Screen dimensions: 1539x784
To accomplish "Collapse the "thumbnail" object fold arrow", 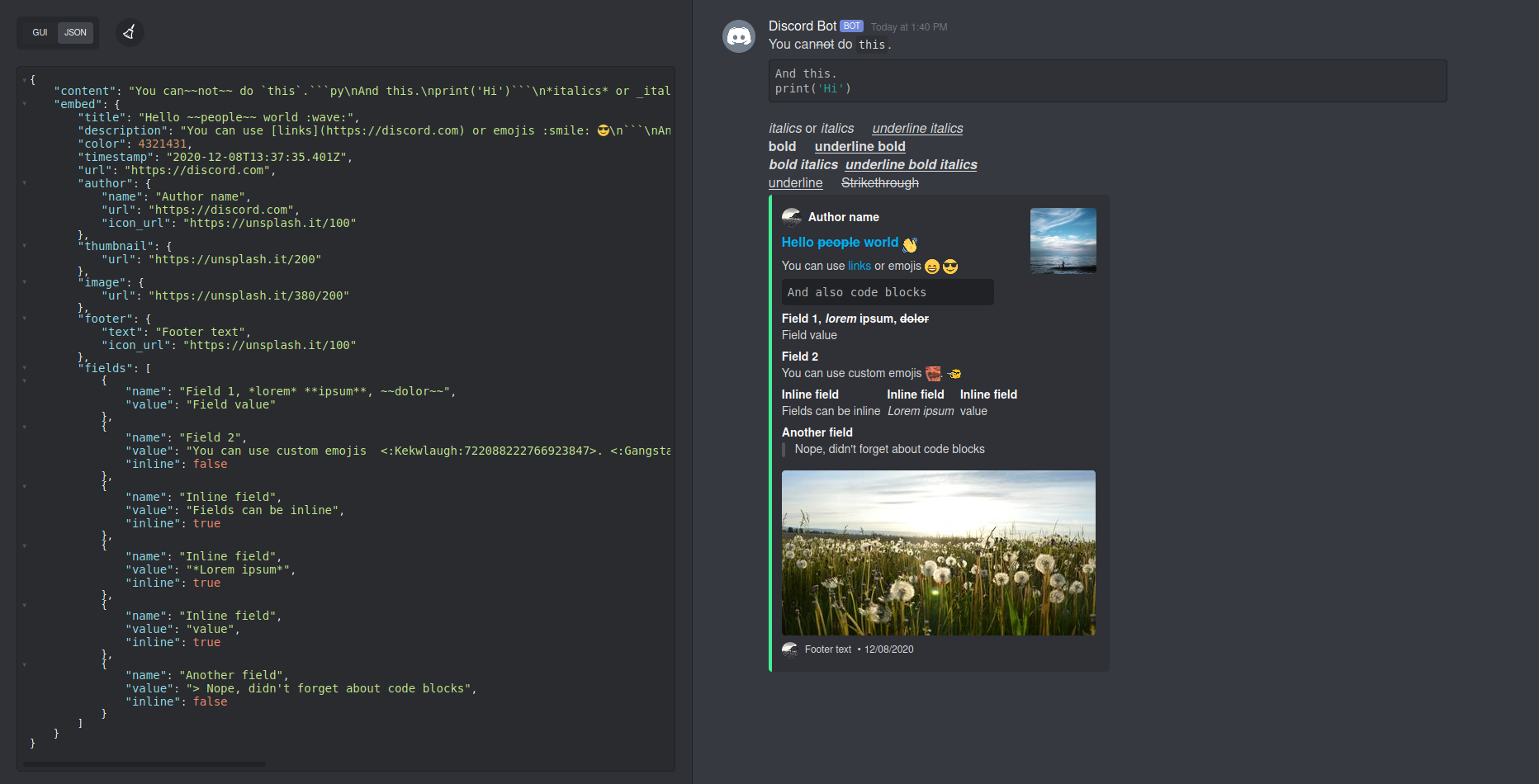I will (x=25, y=246).
